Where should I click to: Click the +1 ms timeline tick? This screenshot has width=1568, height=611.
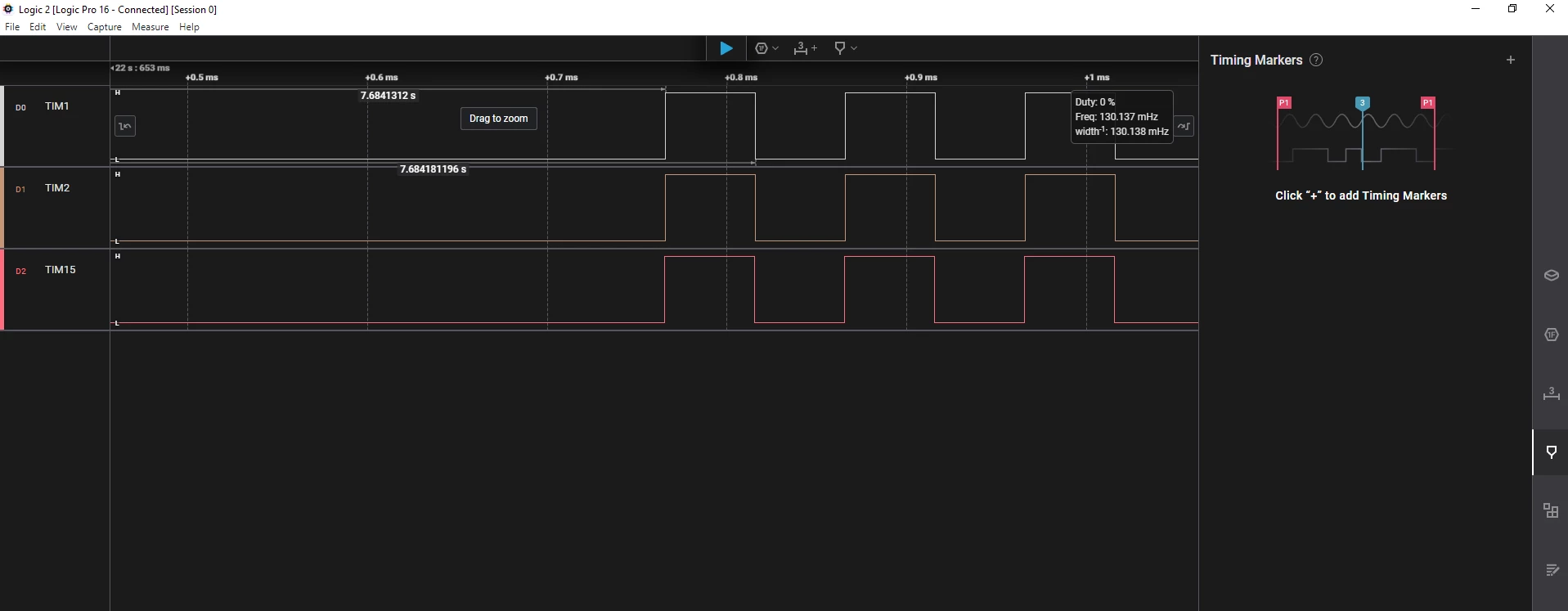(x=1098, y=78)
